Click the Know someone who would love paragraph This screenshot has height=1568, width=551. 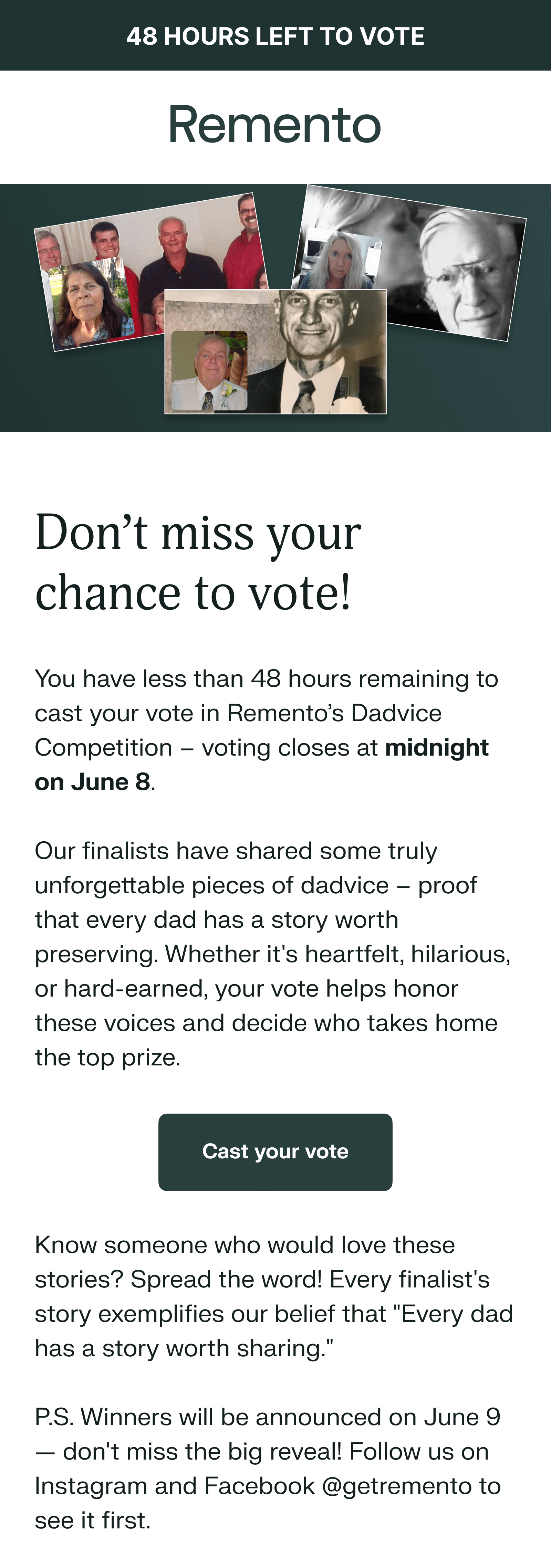coord(274,1296)
